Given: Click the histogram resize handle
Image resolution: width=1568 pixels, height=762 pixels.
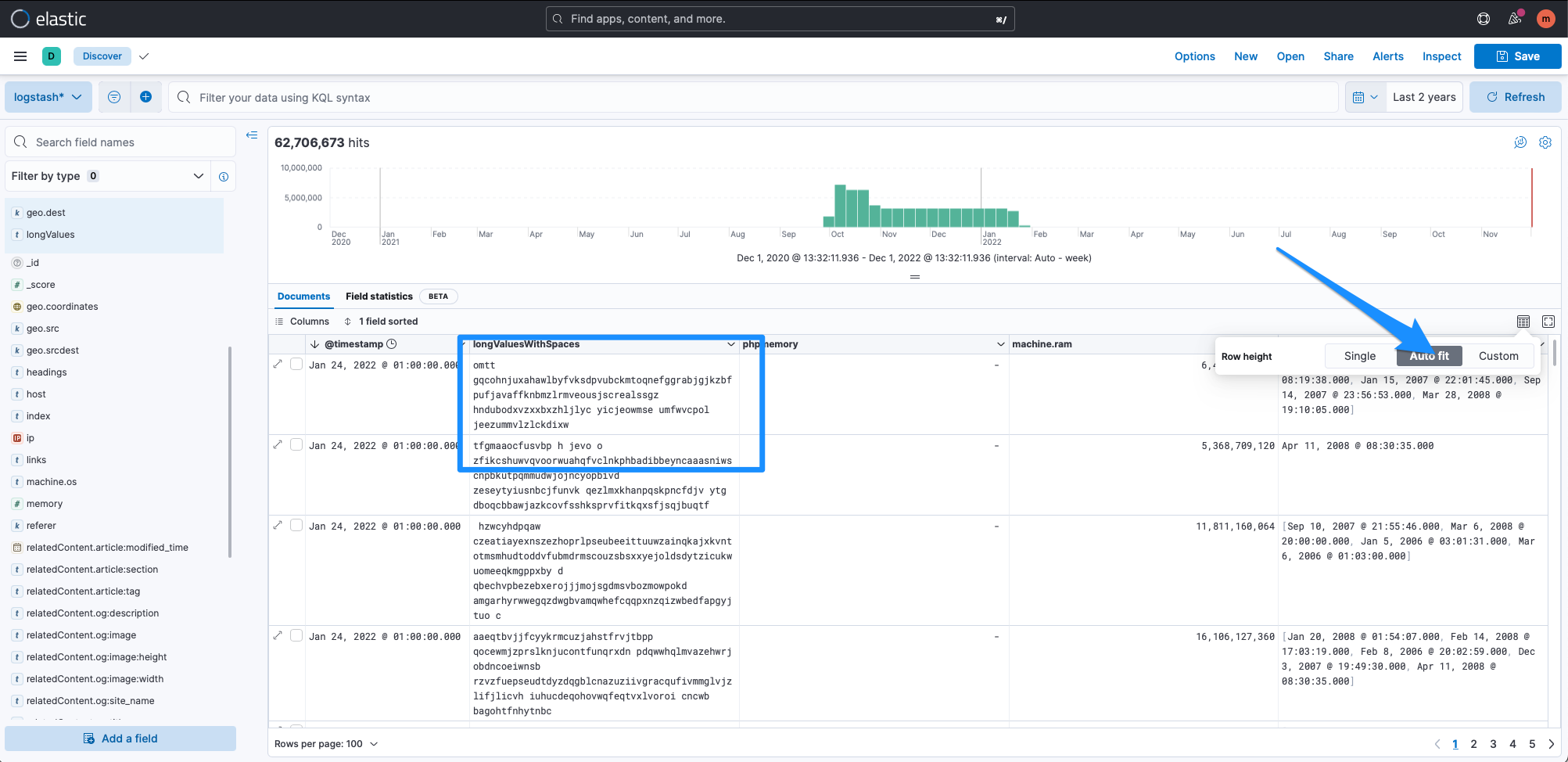Looking at the screenshot, I should [915, 277].
